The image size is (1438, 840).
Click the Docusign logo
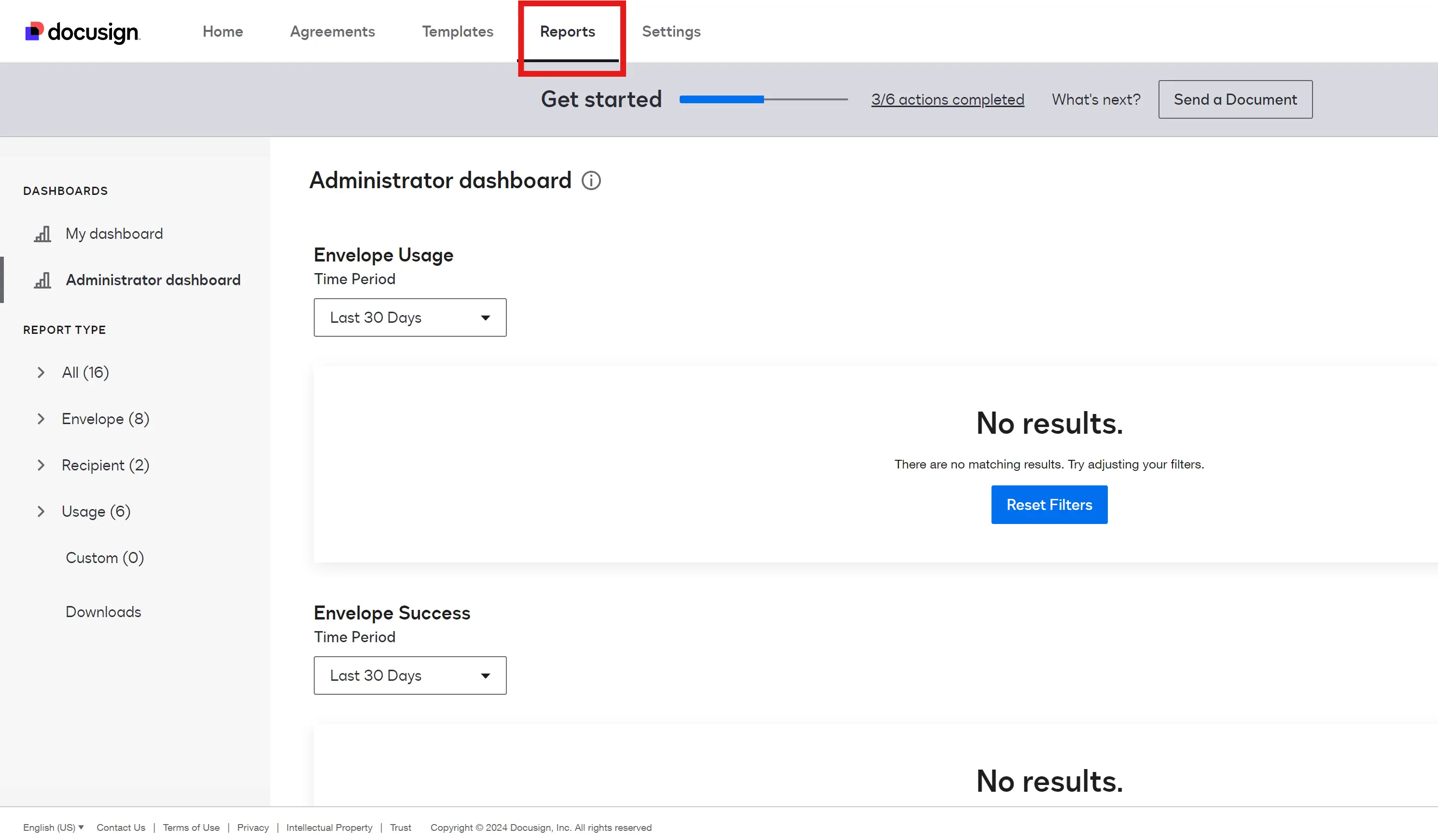(83, 32)
